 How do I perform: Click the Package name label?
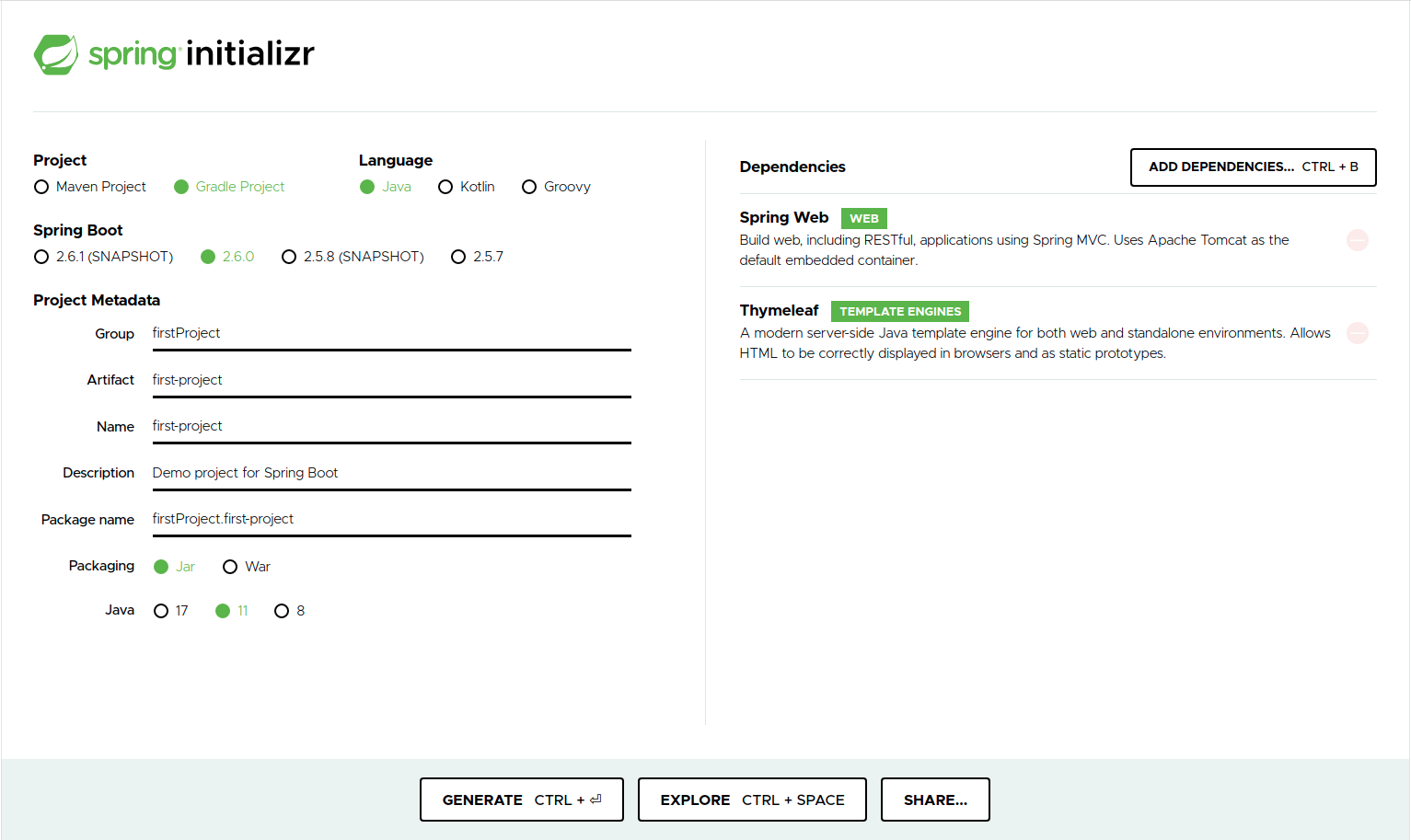pos(87,520)
